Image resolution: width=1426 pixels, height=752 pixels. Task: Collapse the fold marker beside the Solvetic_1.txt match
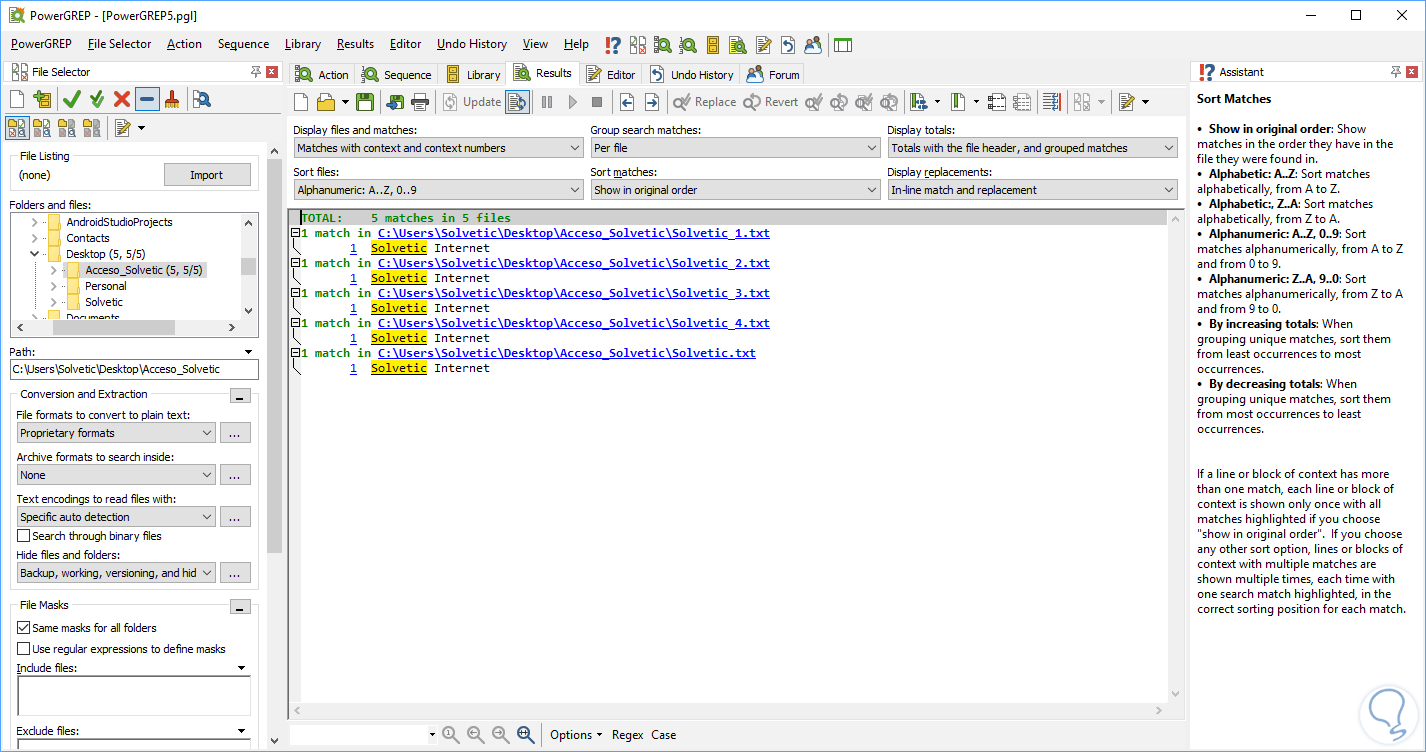pos(295,233)
